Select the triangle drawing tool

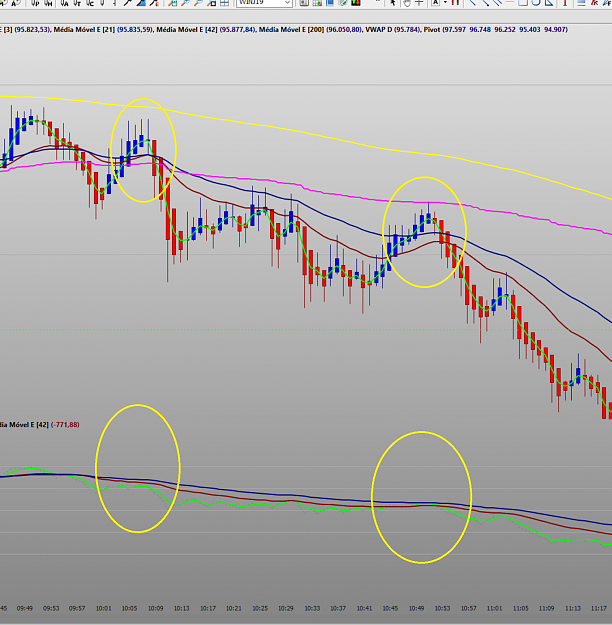coord(549,2)
